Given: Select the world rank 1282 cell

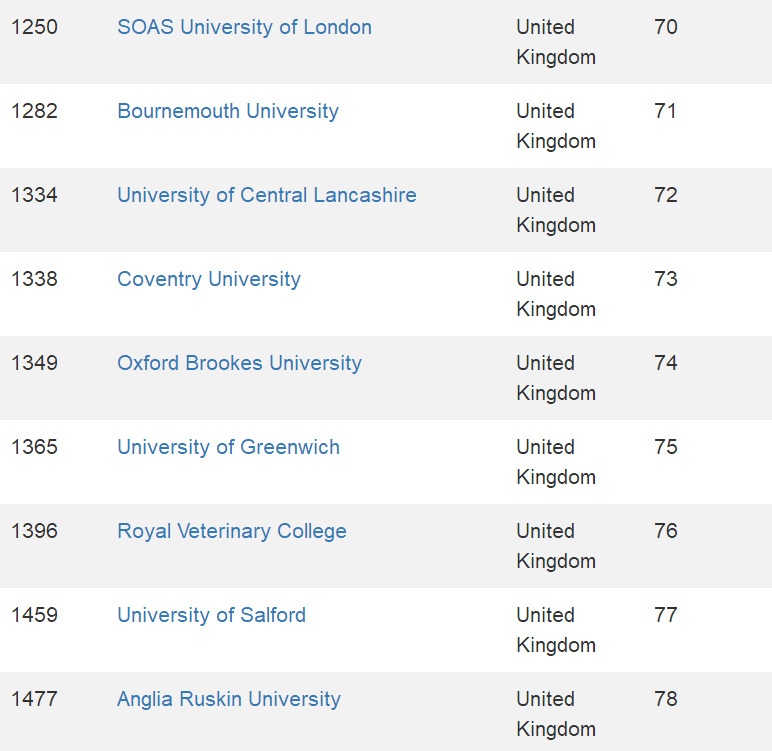Looking at the screenshot, I should pyautogui.click(x=34, y=111).
